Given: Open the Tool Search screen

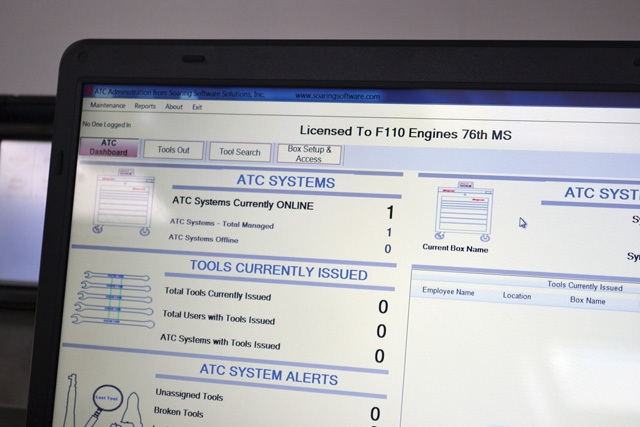Looking at the screenshot, I should [240, 152].
